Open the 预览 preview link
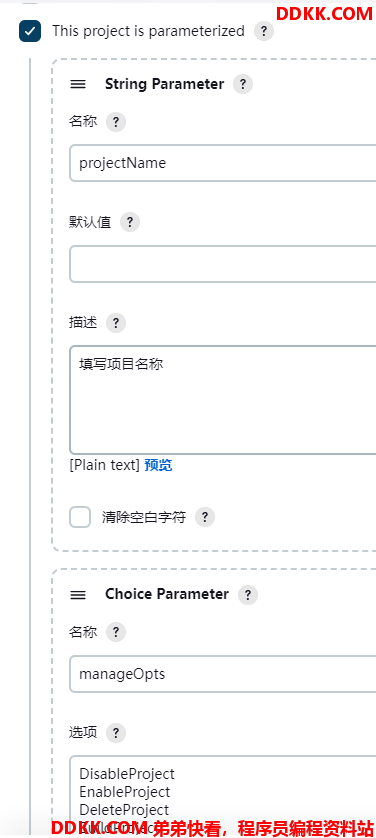The image size is (376, 838). click(158, 465)
